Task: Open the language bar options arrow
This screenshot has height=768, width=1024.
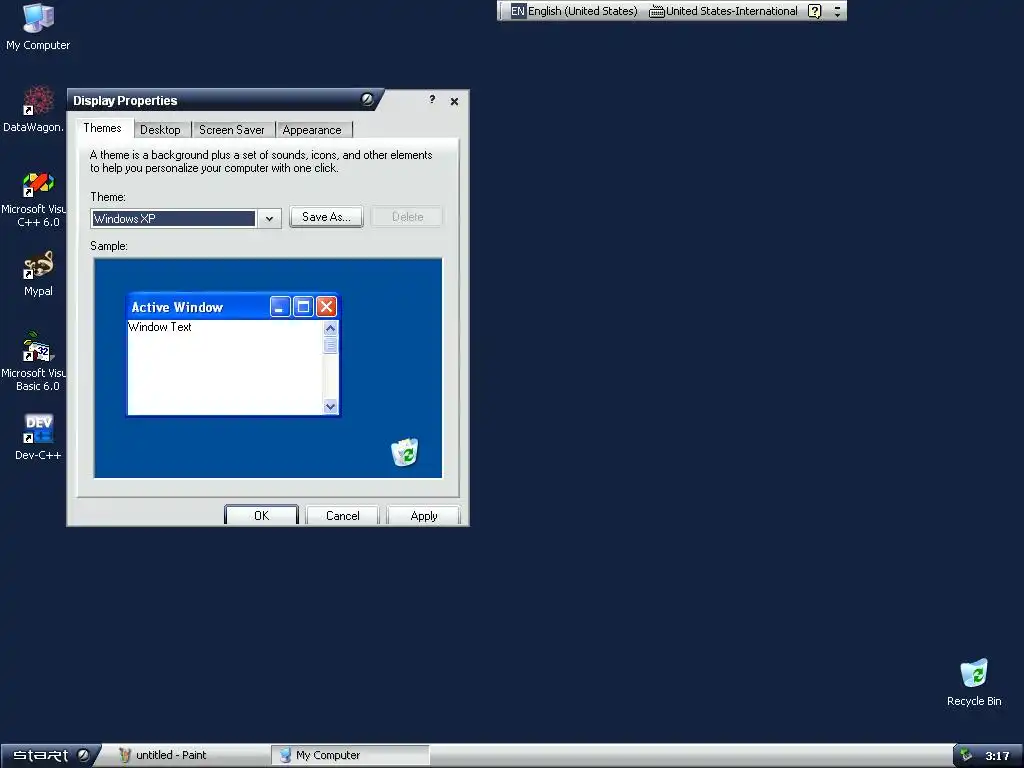Action: click(x=837, y=11)
